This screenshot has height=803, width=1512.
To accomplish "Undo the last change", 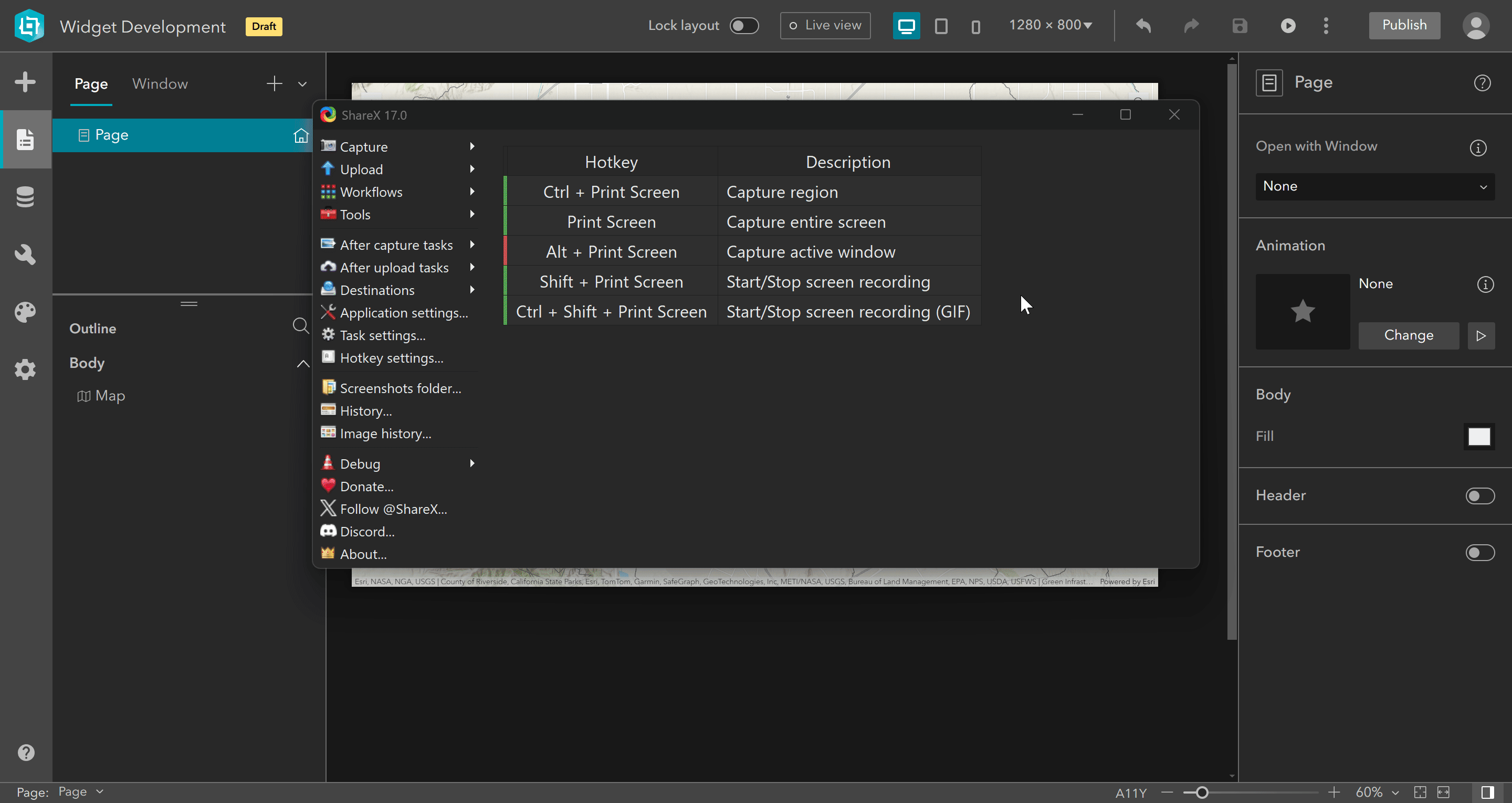I will point(1143,25).
